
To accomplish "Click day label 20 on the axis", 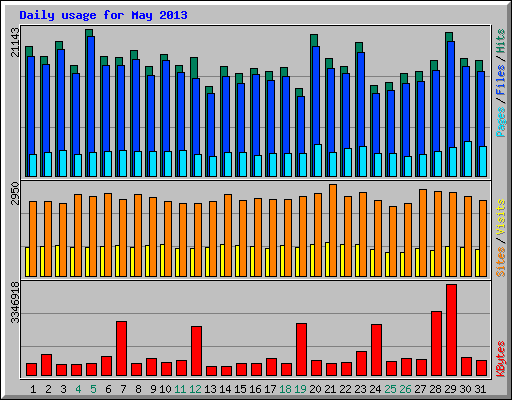I will (x=315, y=389).
